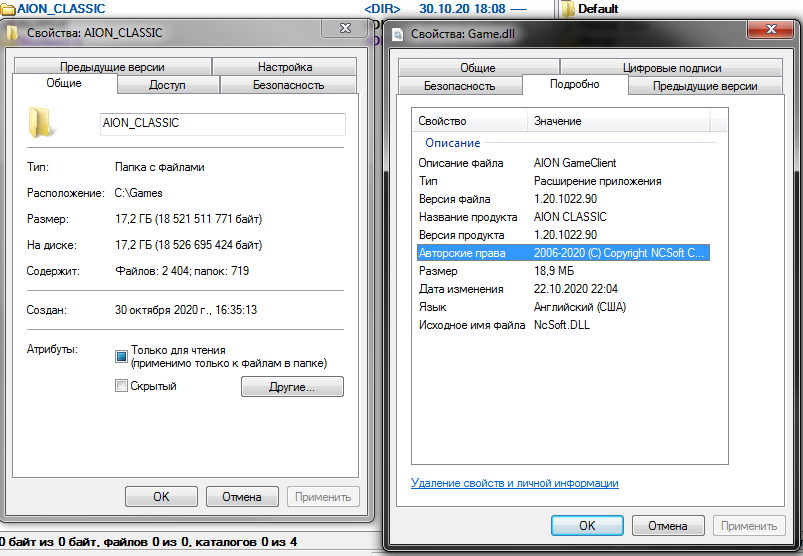Viewport: 803px width, 556px height.
Task: Click the 'Другие...' attributes button
Action: [x=292, y=387]
